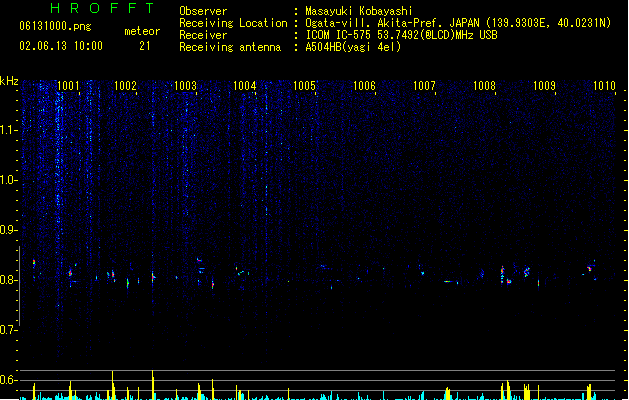Click the 0.8 kHz frequency label
This screenshot has width=629, height=400.
(9, 280)
